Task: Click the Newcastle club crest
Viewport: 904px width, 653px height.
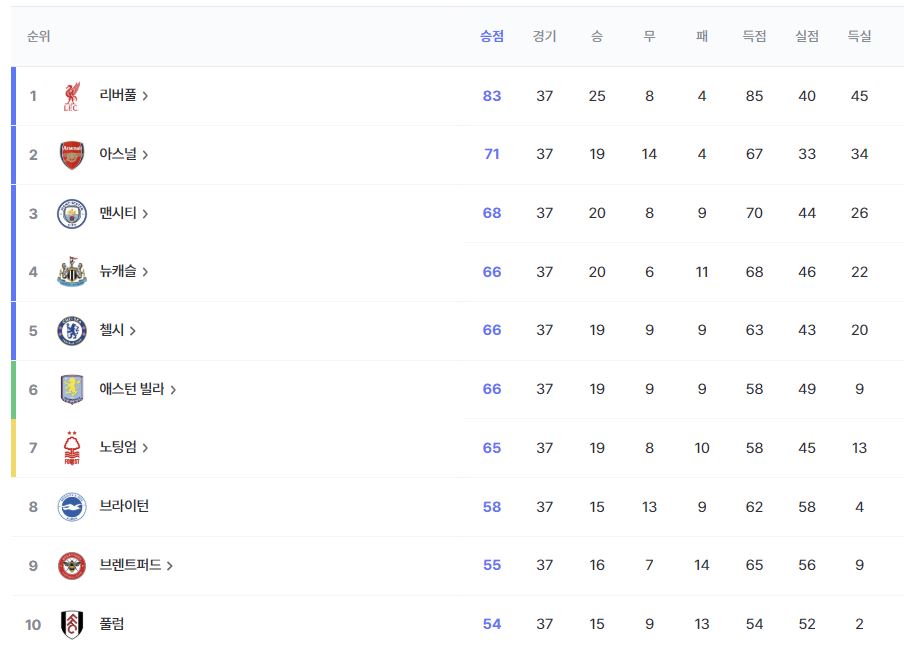Action: [x=71, y=272]
